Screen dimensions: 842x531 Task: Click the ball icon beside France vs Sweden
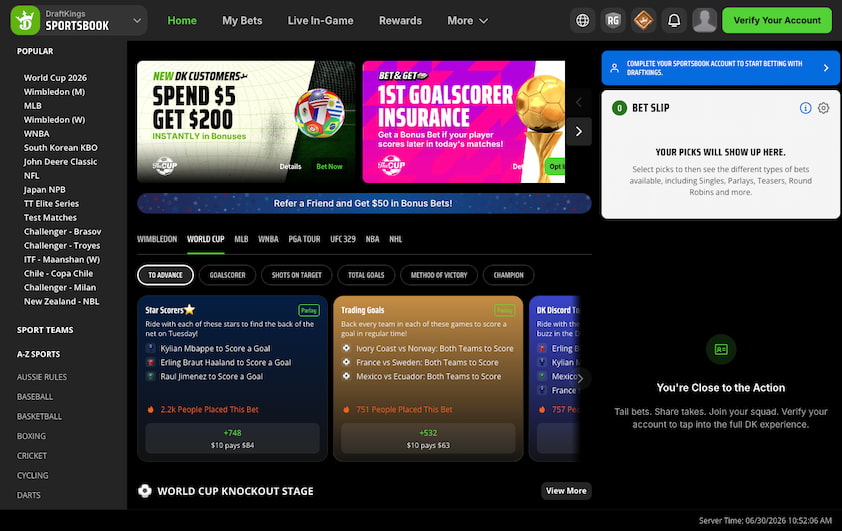pos(346,362)
